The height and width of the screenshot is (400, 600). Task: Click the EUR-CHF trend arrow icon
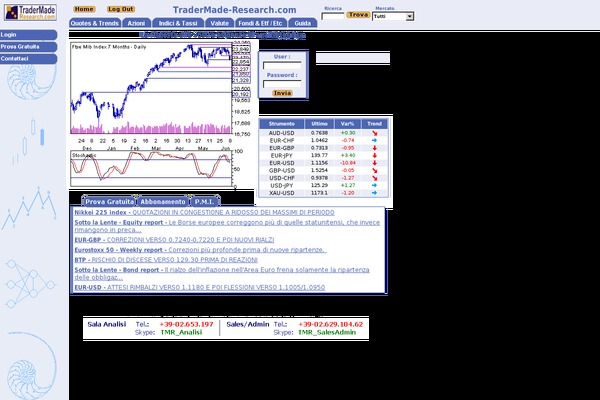(x=375, y=140)
